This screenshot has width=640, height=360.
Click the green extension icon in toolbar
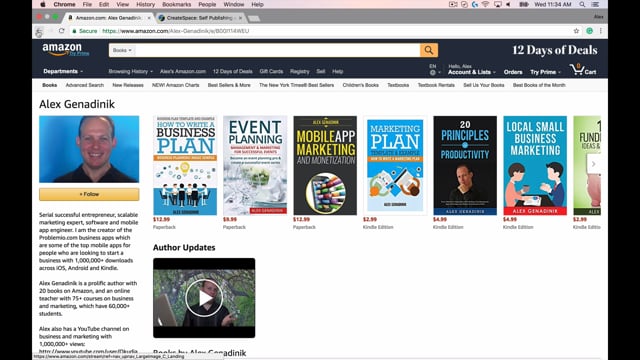[x=589, y=31]
